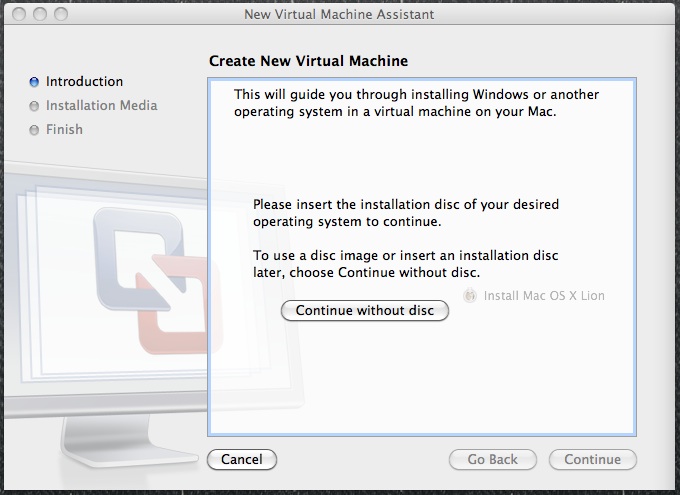Click the gray Installation Media step bullet
The width and height of the screenshot is (680, 495).
34,106
